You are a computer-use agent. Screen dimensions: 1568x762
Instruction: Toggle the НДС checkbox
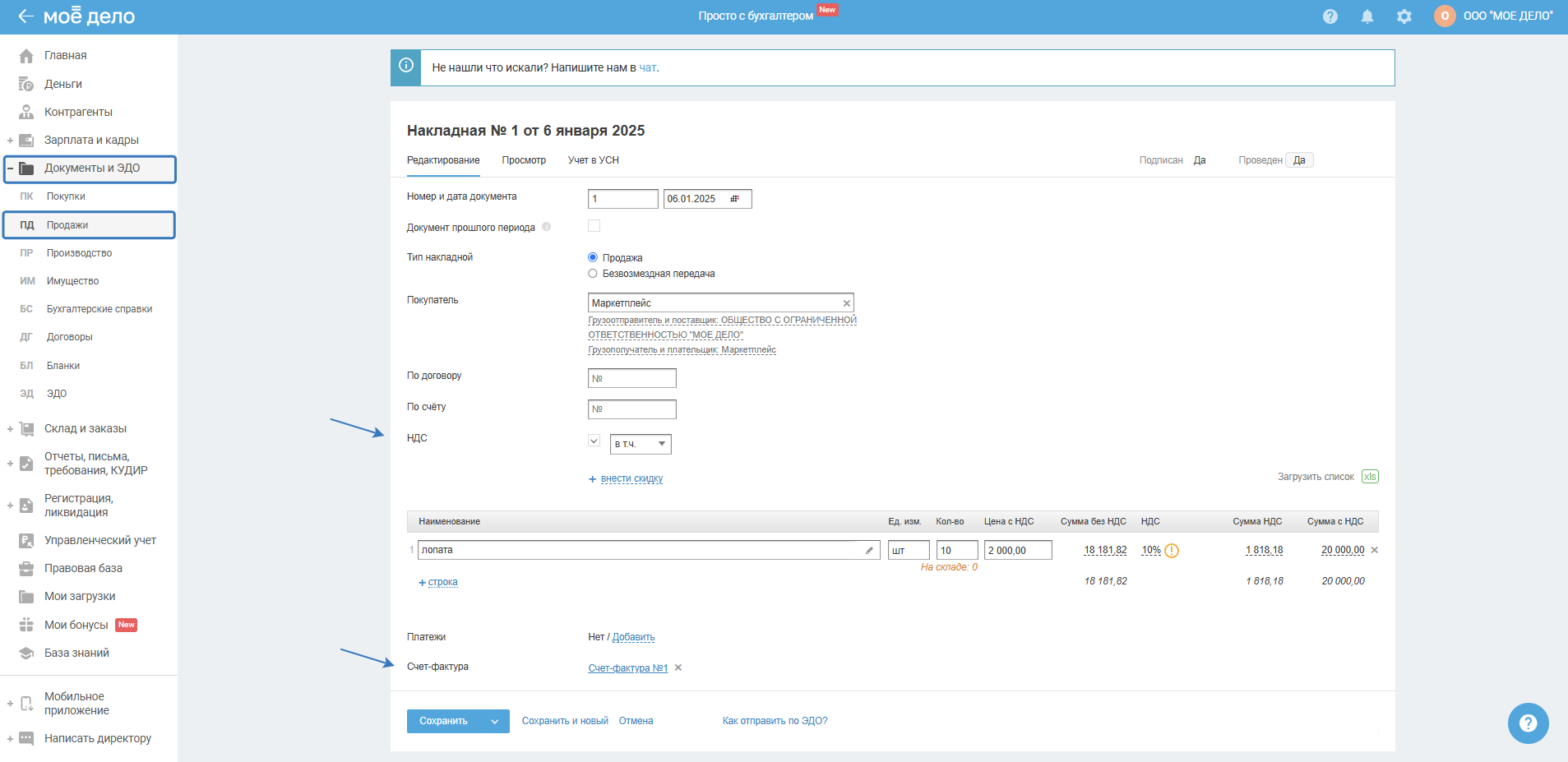594,441
